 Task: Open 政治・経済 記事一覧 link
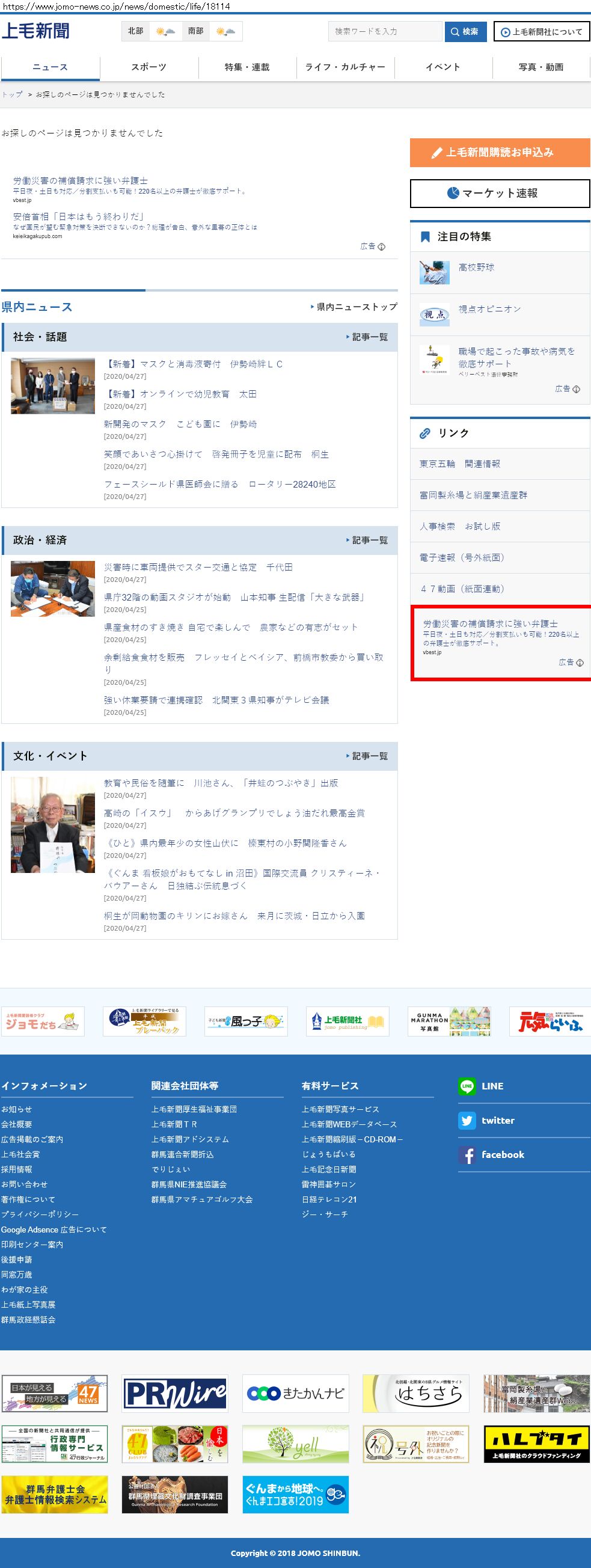(x=367, y=541)
